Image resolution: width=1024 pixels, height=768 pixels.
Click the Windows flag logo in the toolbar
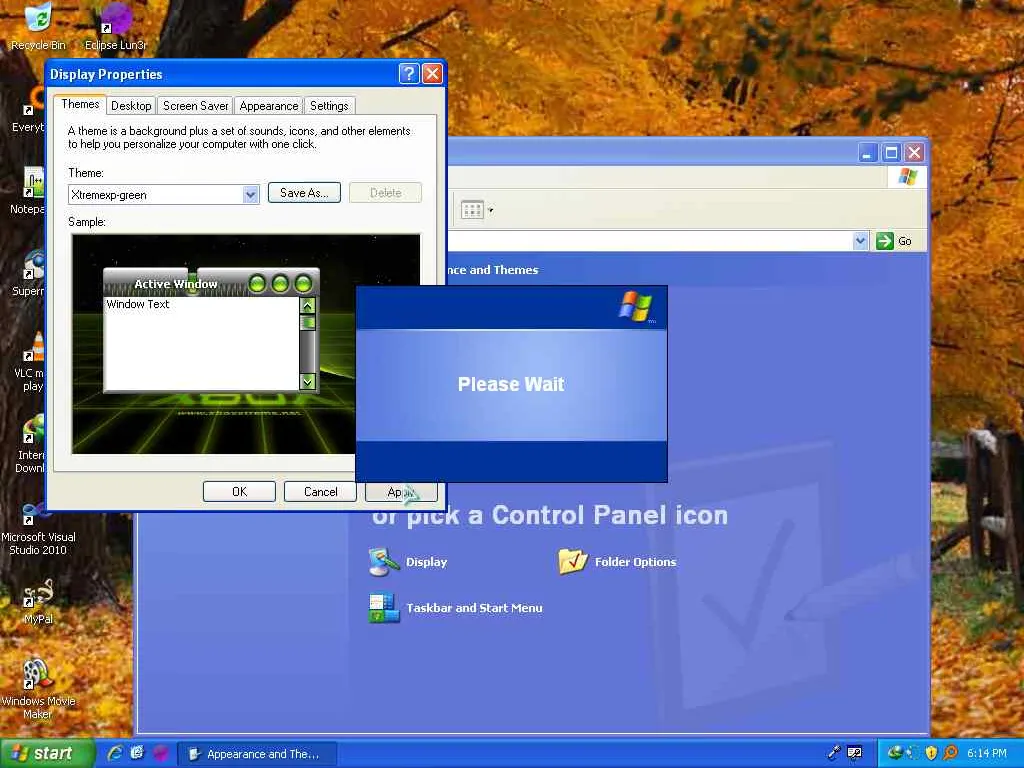[x=908, y=177]
